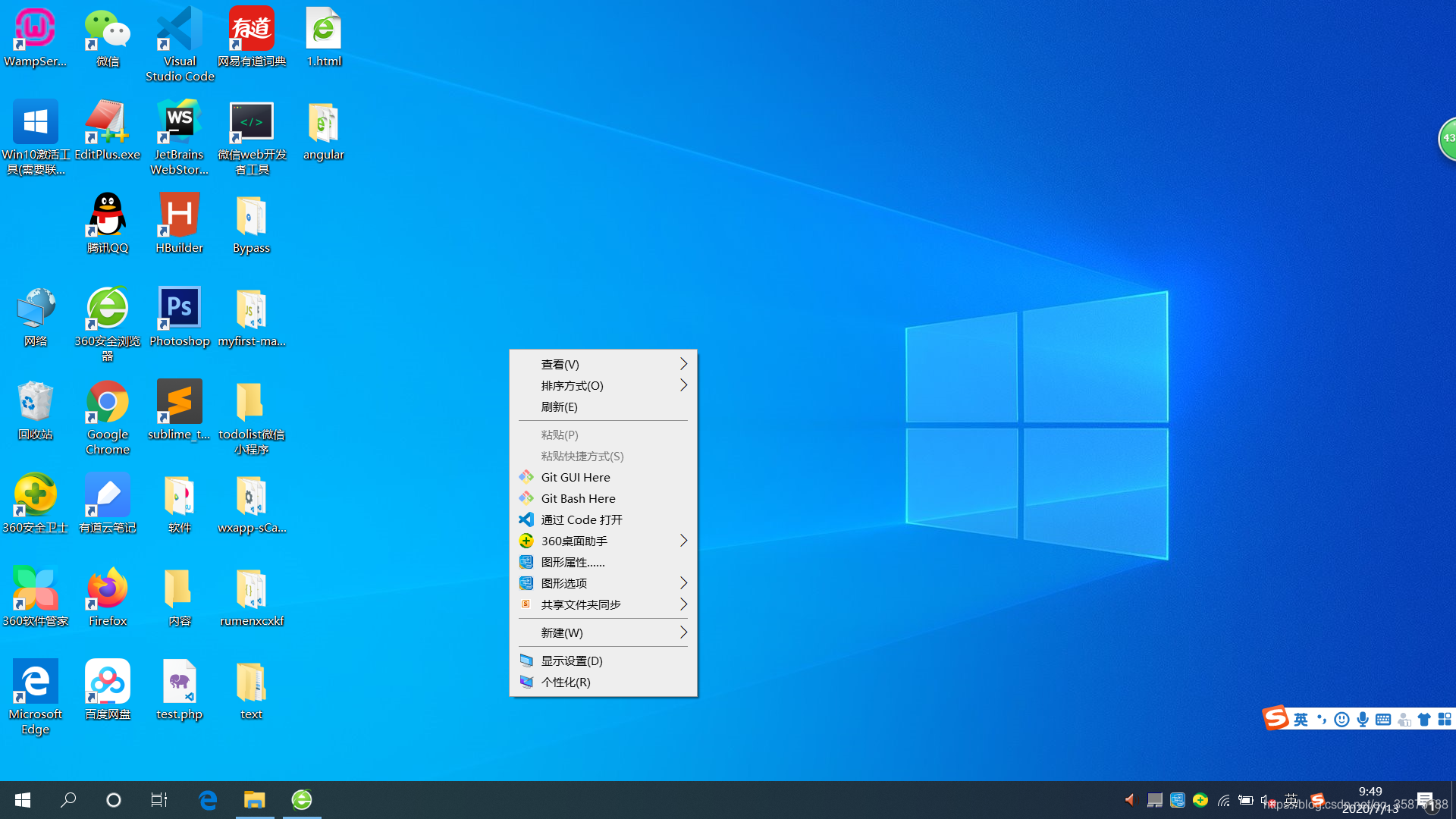Open the File Explorer taskbar button
The width and height of the screenshot is (1456, 819).
255,800
